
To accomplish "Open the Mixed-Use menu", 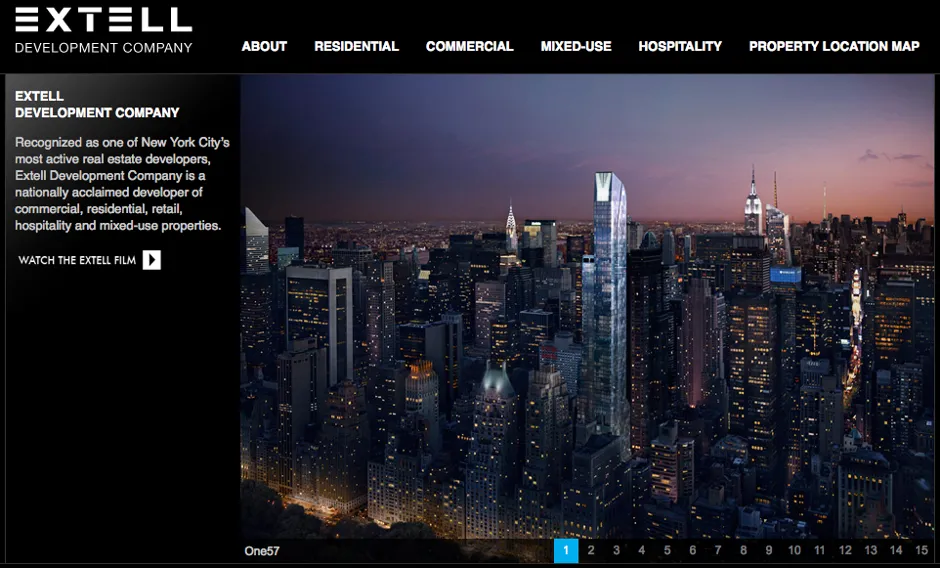I will coord(576,46).
